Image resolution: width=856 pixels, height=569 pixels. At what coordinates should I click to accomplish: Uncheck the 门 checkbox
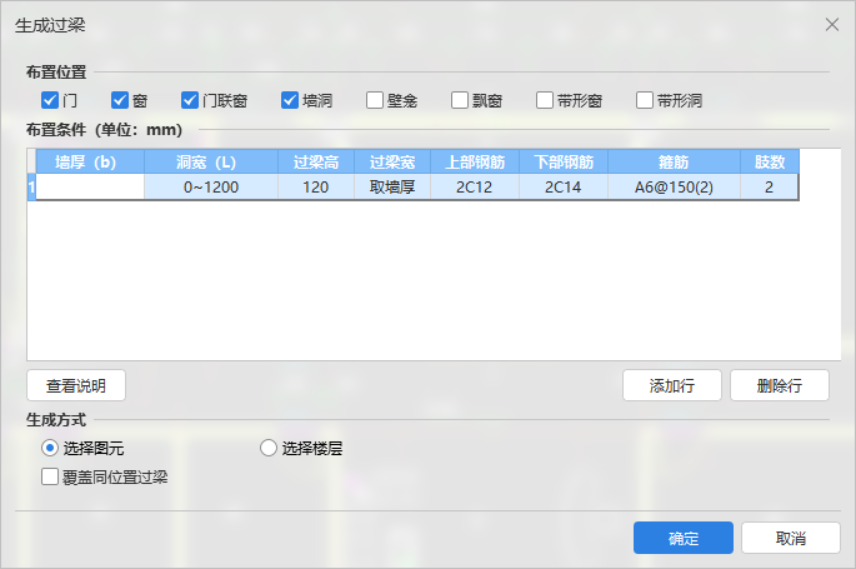[50, 100]
